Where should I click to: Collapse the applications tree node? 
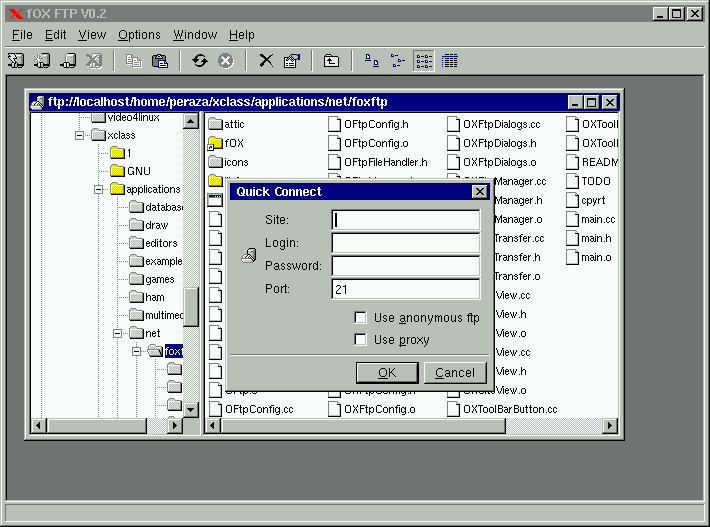[x=98, y=189]
